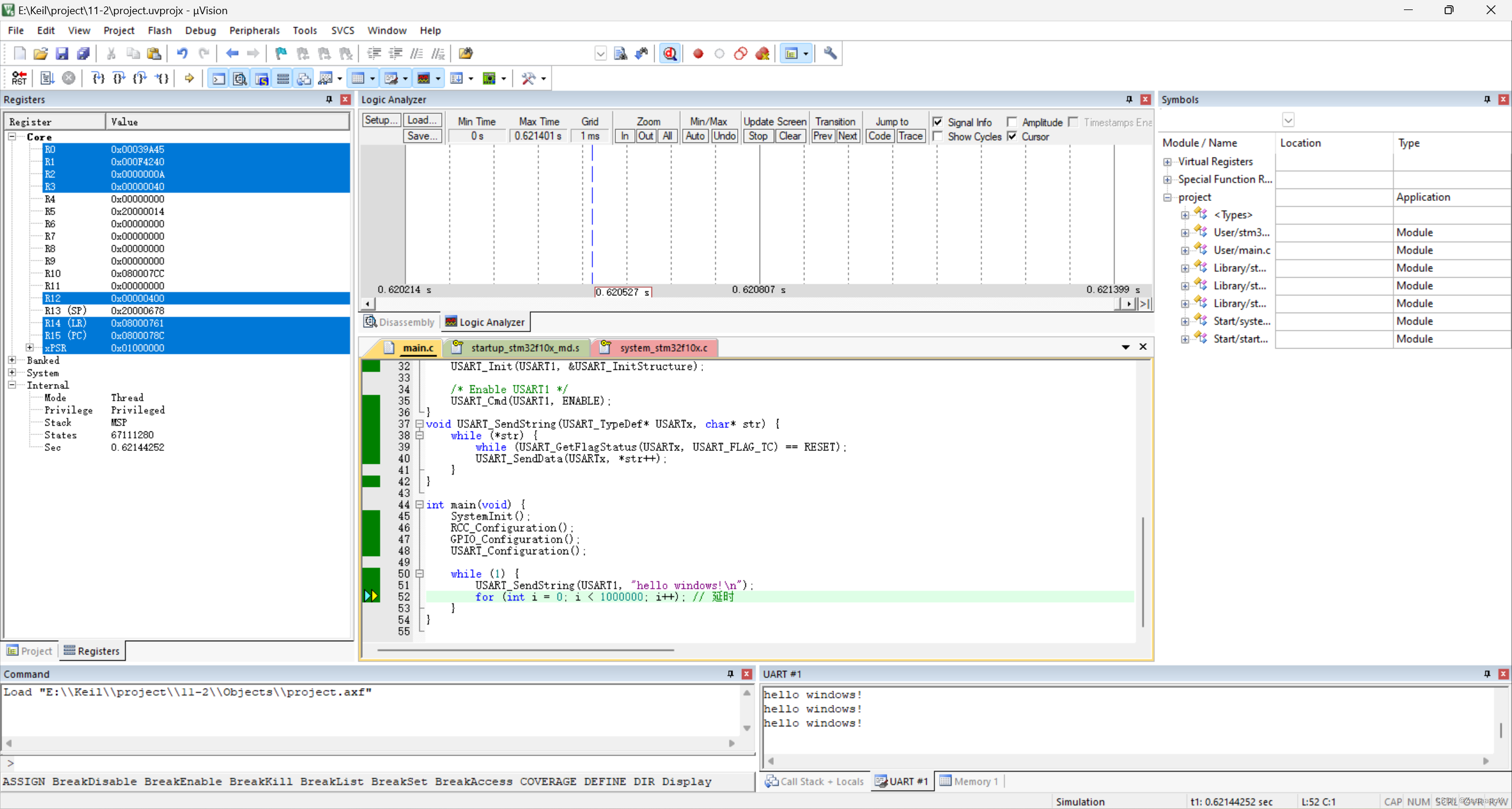This screenshot has height=809, width=1512.
Task: Step out of current function icon
Action: [140, 78]
